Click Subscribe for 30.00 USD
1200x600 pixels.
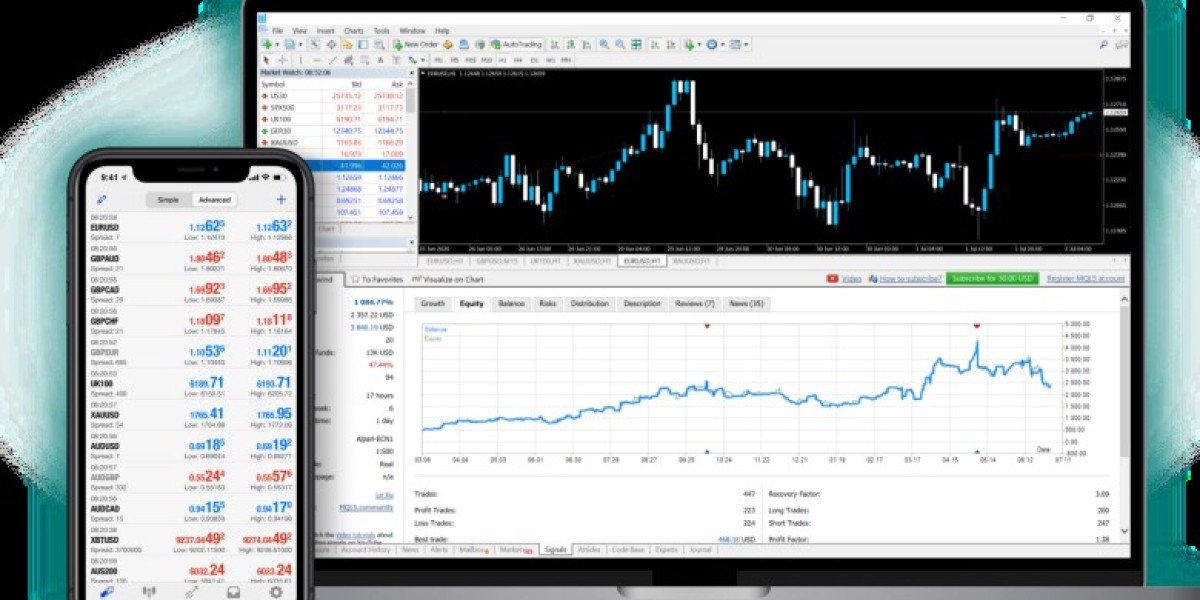[992, 279]
